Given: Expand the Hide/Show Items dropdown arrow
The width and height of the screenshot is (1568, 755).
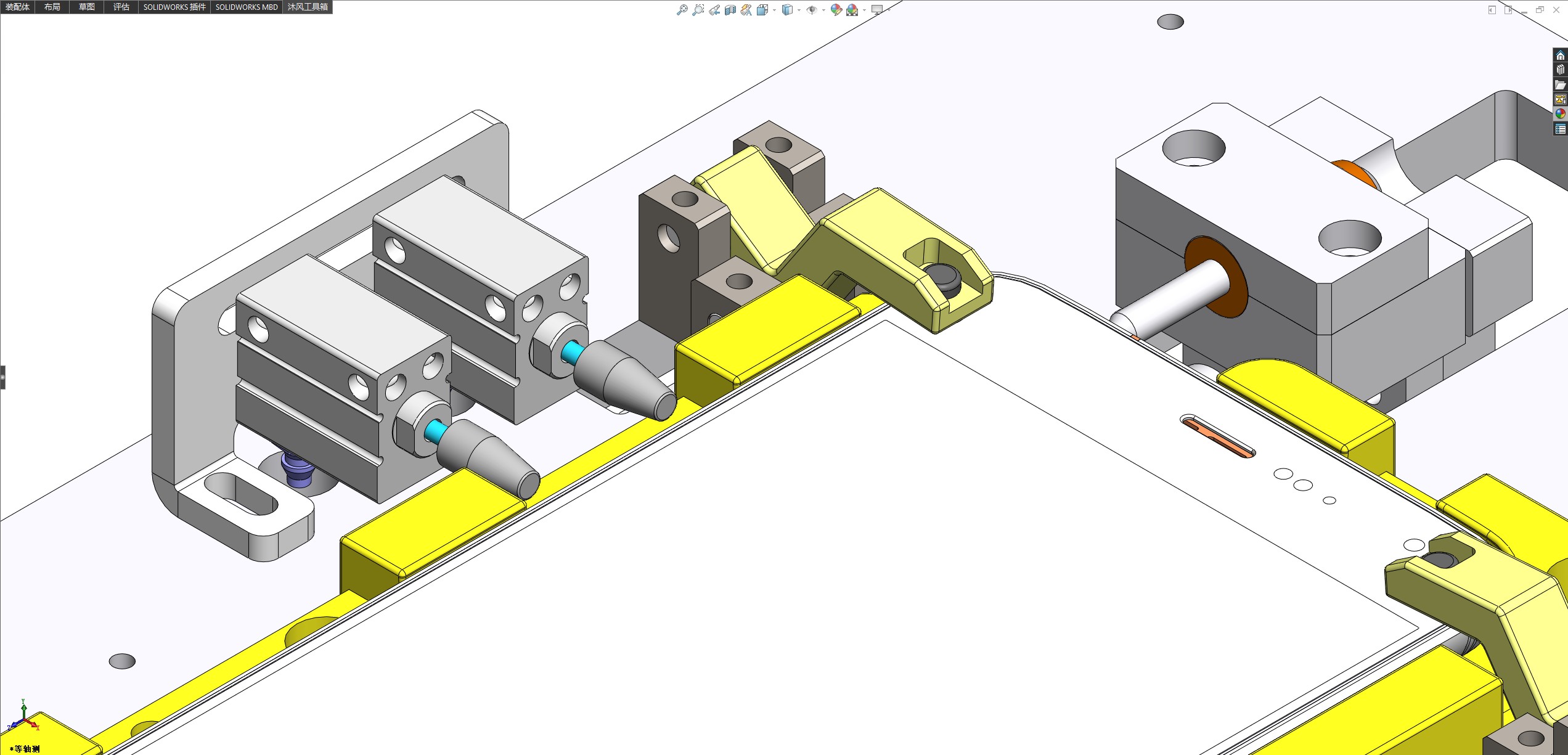Looking at the screenshot, I should pyautogui.click(x=823, y=10).
